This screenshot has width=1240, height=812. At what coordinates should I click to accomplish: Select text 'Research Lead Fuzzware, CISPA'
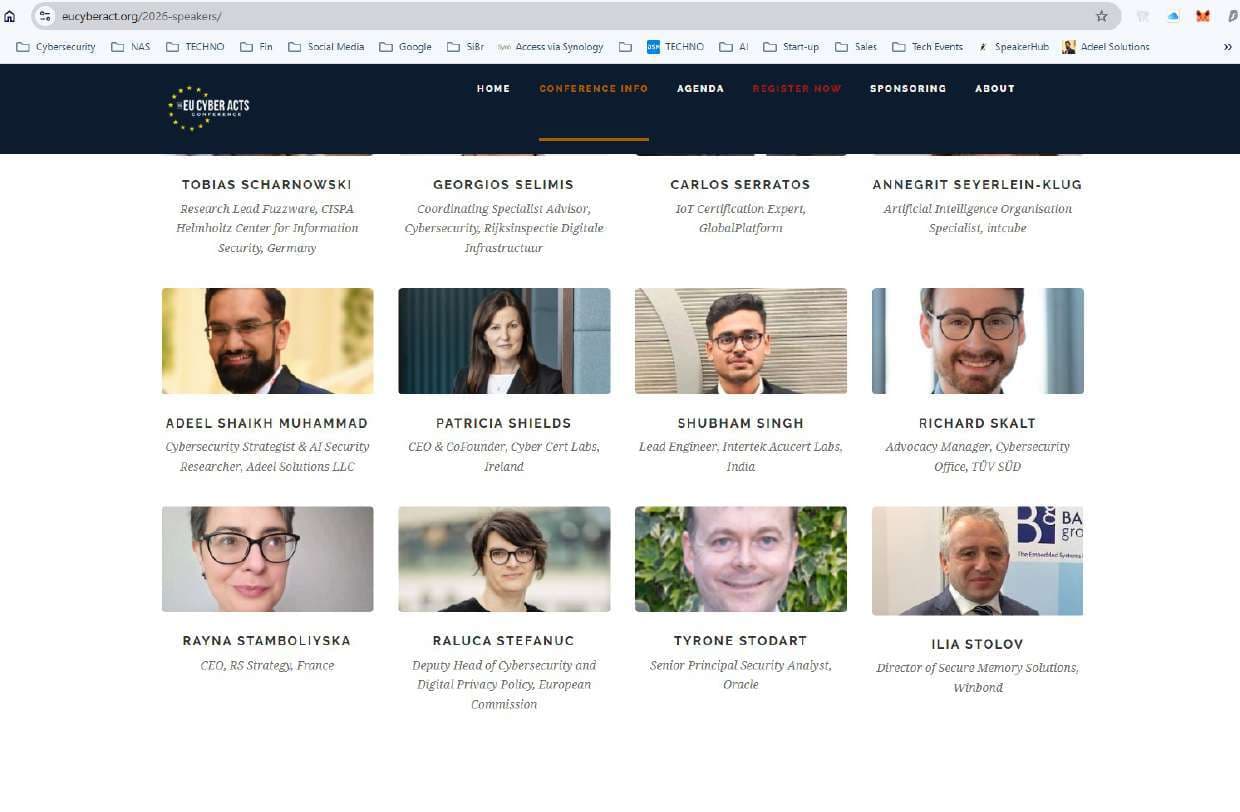point(267,209)
